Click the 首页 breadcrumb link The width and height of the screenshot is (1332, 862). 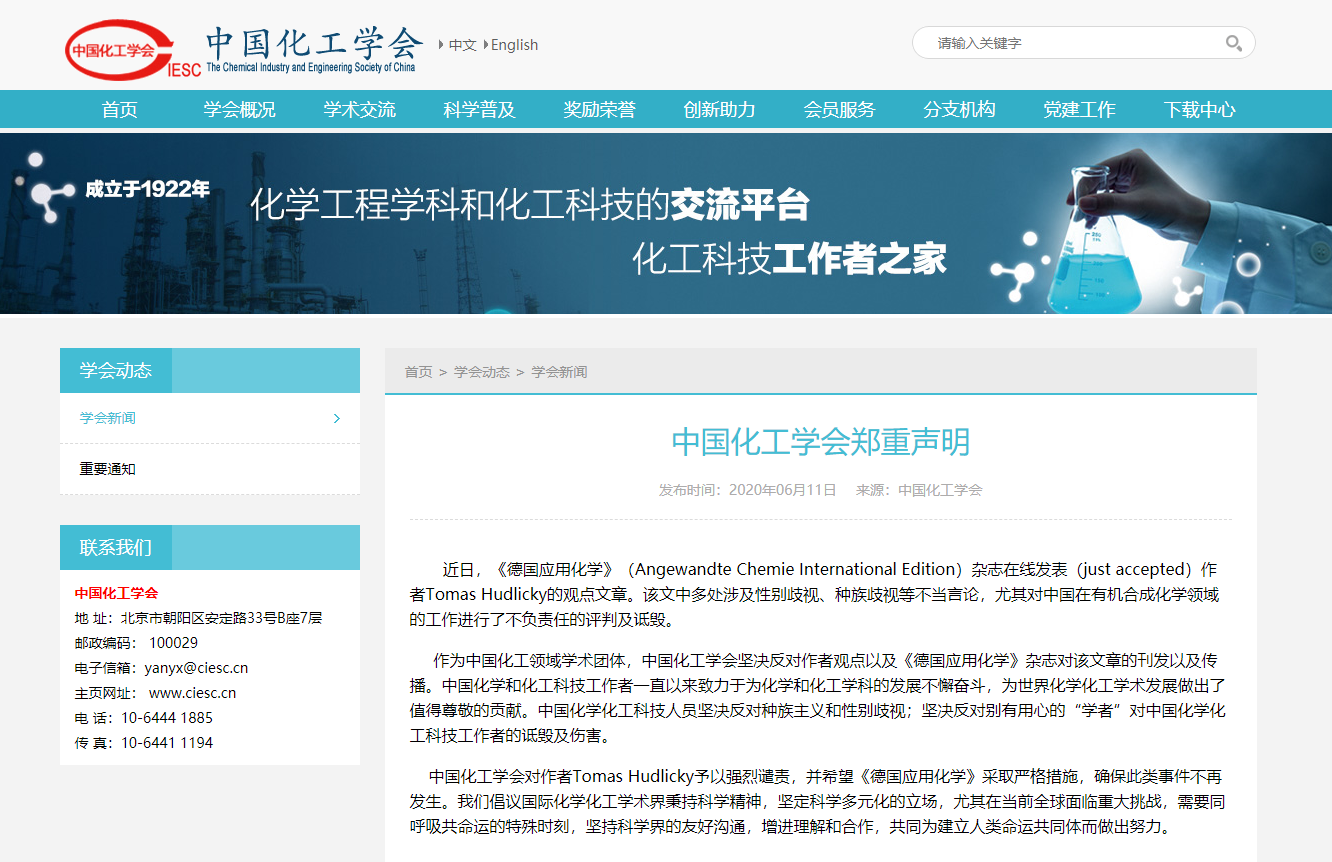(x=418, y=372)
